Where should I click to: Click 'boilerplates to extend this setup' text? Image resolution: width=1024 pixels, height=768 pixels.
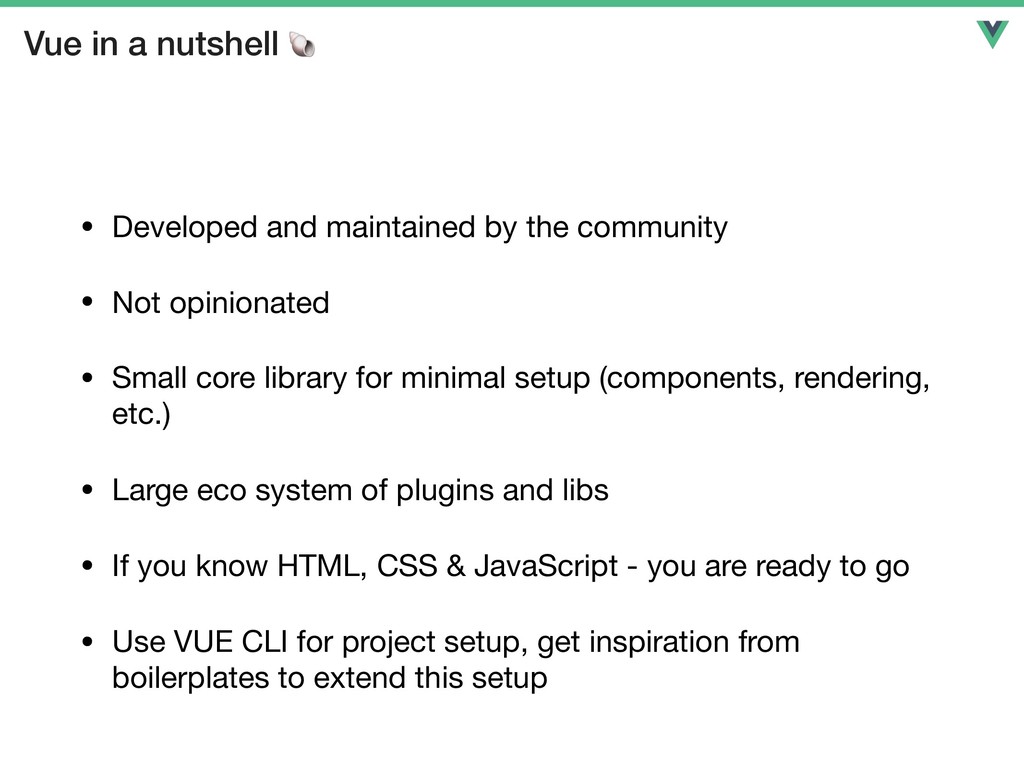point(329,678)
